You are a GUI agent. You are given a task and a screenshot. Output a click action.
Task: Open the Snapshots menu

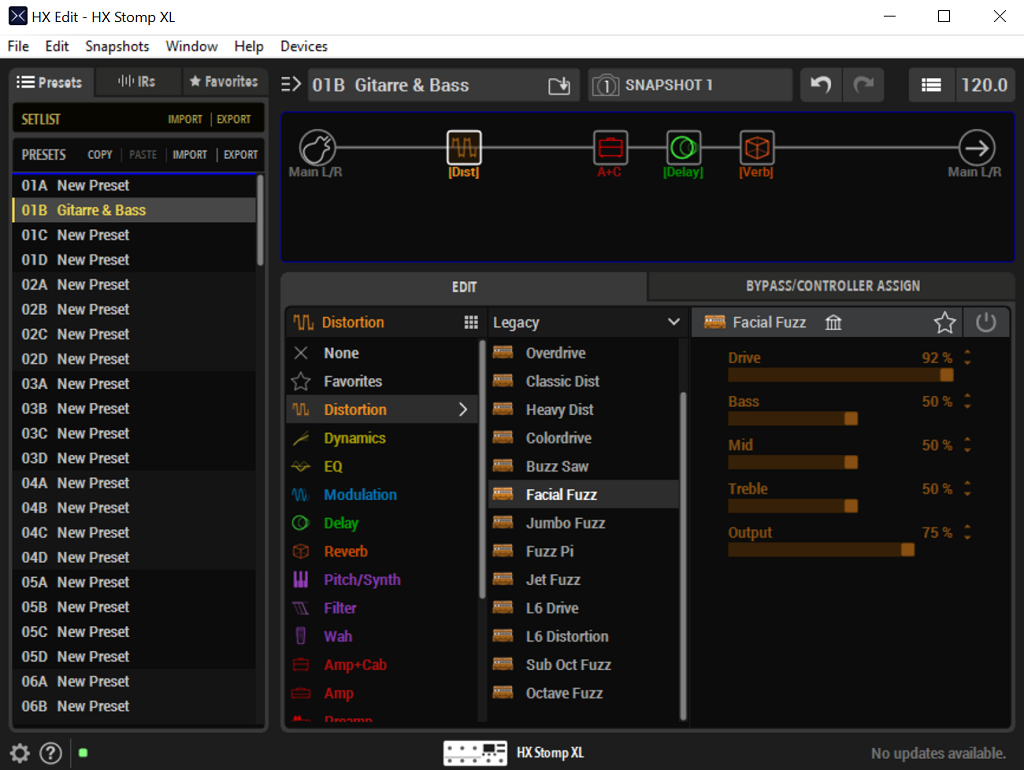[x=117, y=46]
